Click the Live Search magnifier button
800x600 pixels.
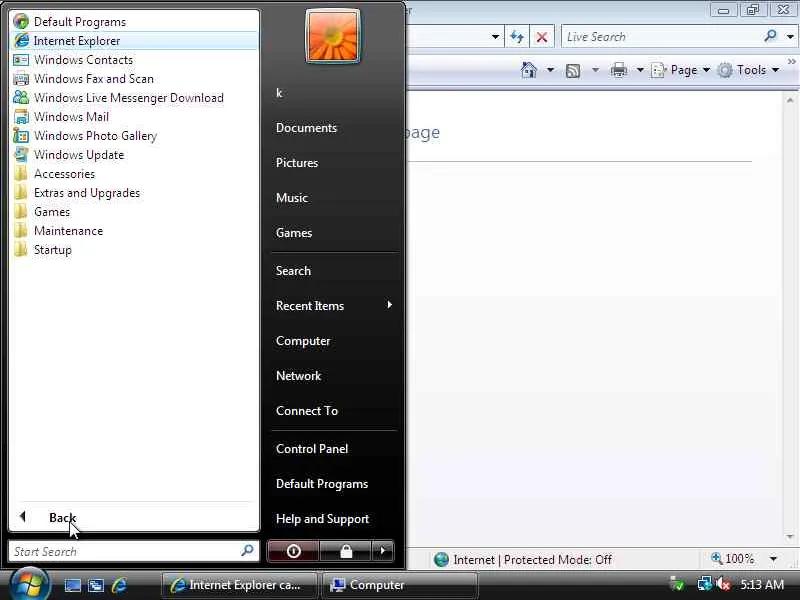(x=771, y=36)
